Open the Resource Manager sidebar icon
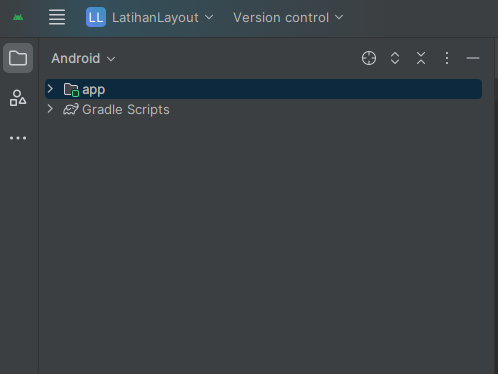498x374 pixels. click(x=18, y=98)
